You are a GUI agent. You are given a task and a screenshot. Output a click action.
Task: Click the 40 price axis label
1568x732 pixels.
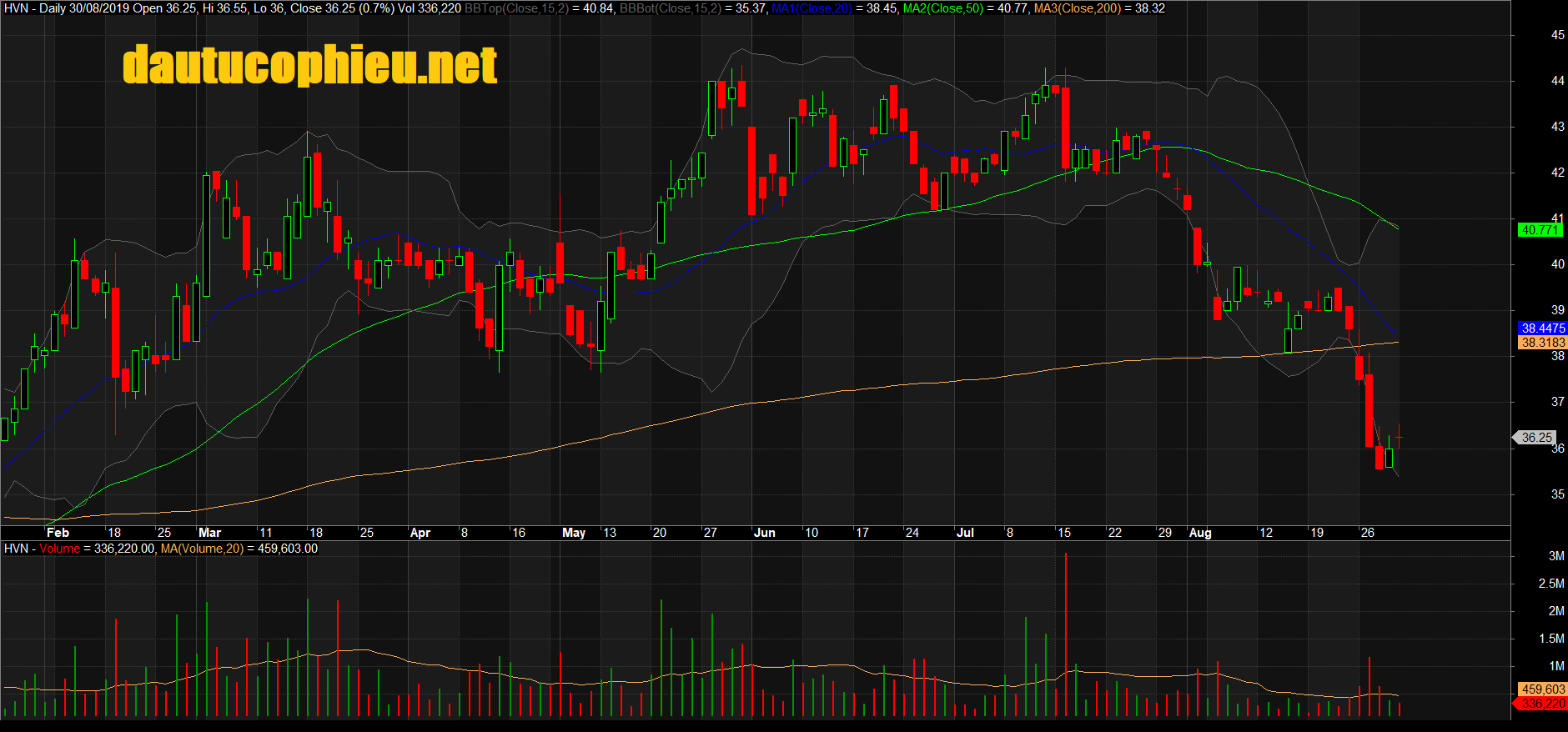pyautogui.click(x=1558, y=264)
